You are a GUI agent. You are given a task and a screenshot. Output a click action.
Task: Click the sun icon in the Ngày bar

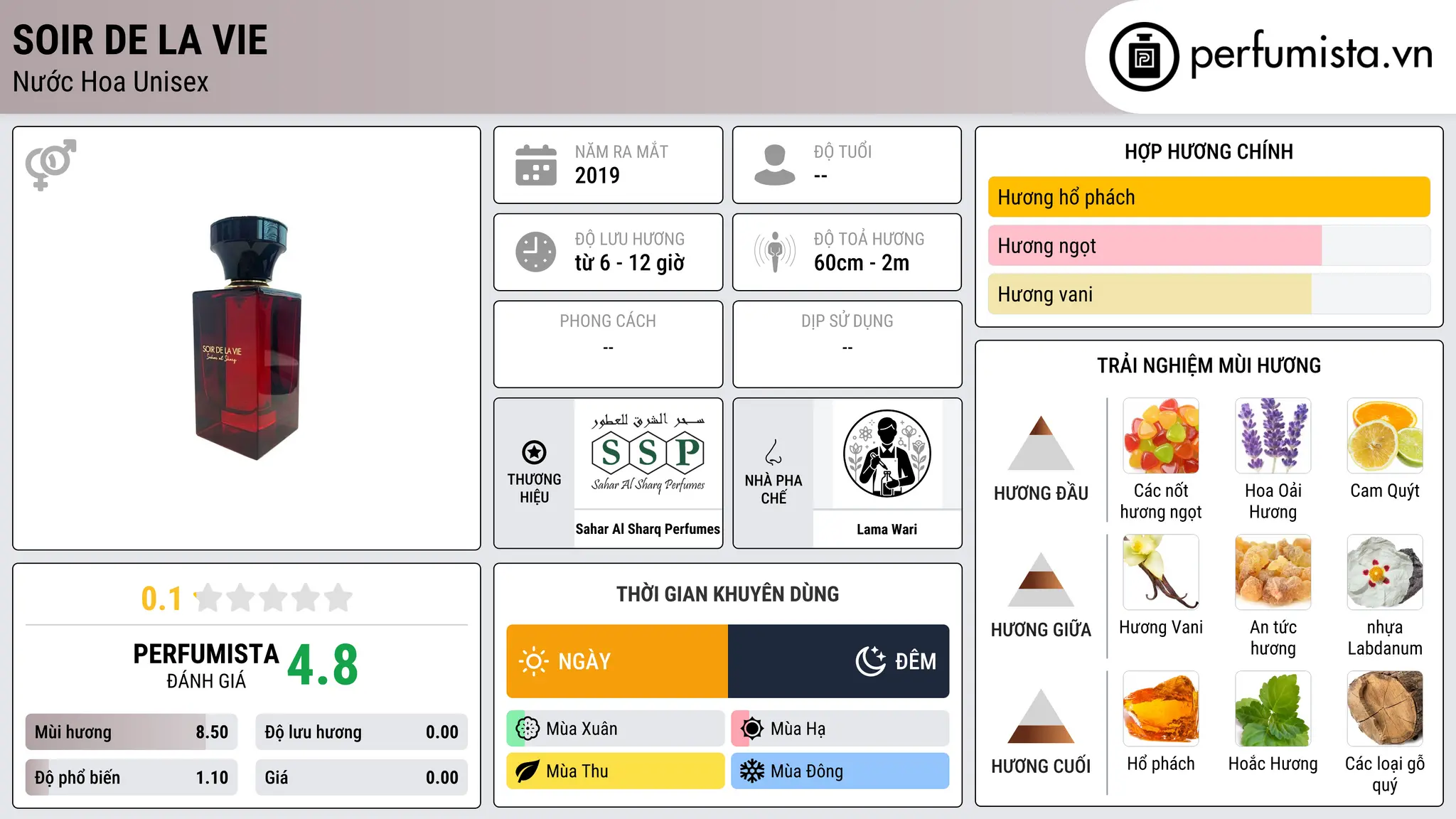pos(534,661)
